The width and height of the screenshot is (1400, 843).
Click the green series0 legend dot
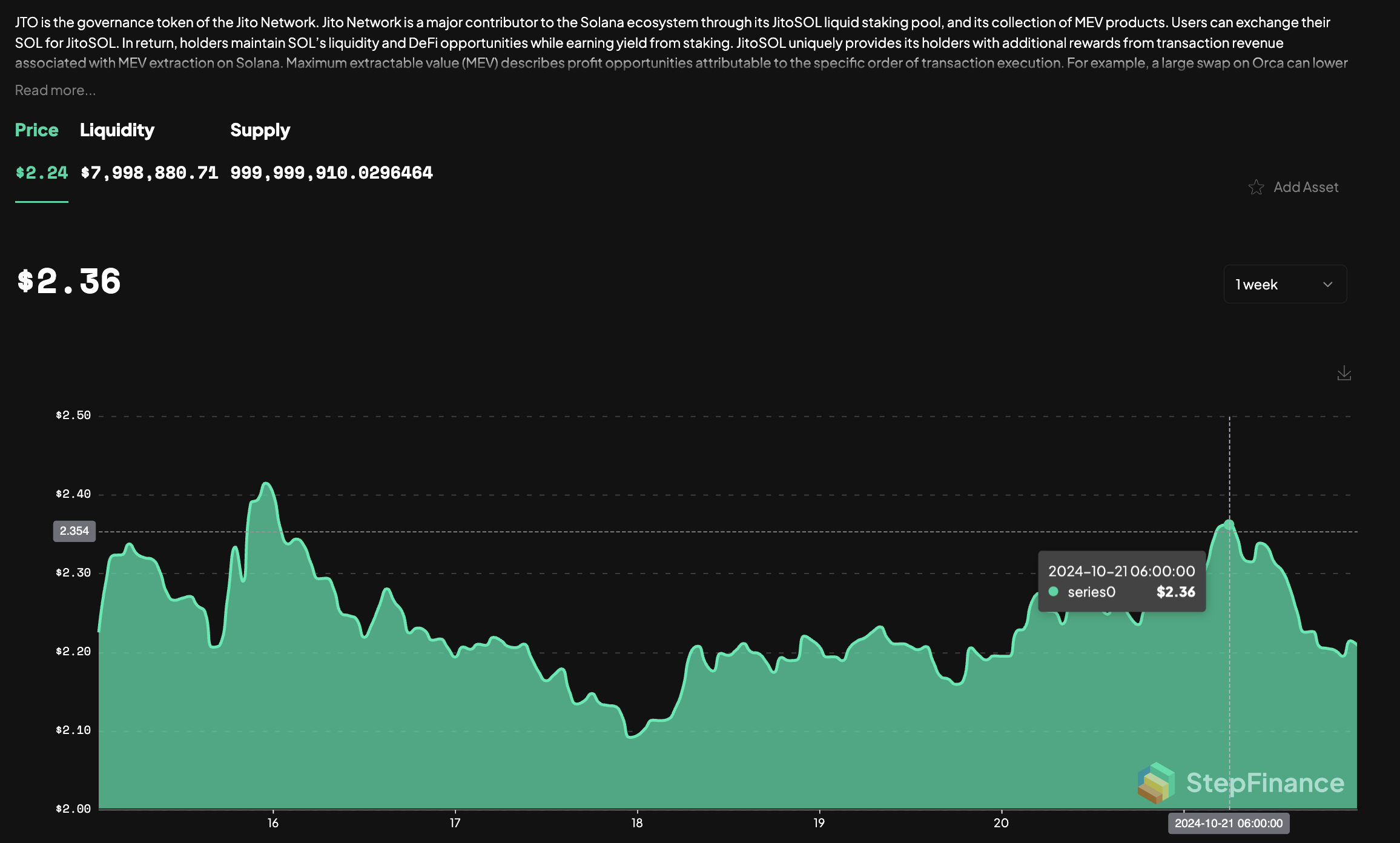pos(1054,592)
